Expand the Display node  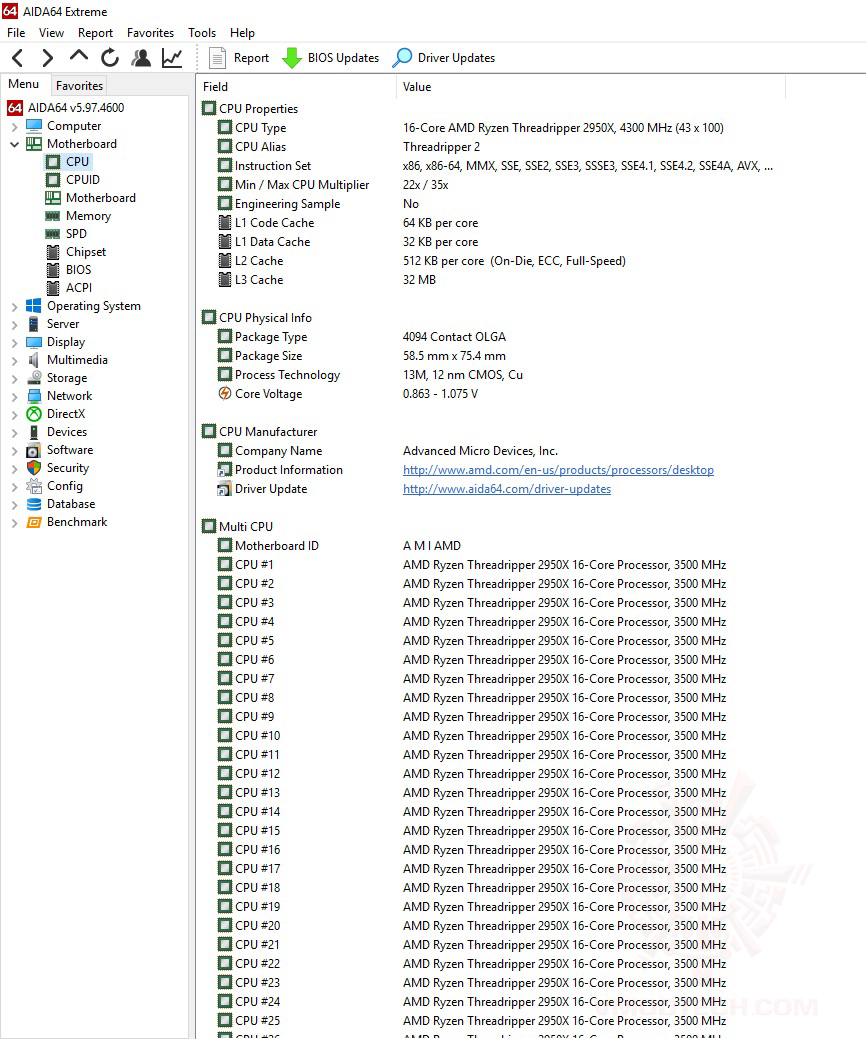15,342
